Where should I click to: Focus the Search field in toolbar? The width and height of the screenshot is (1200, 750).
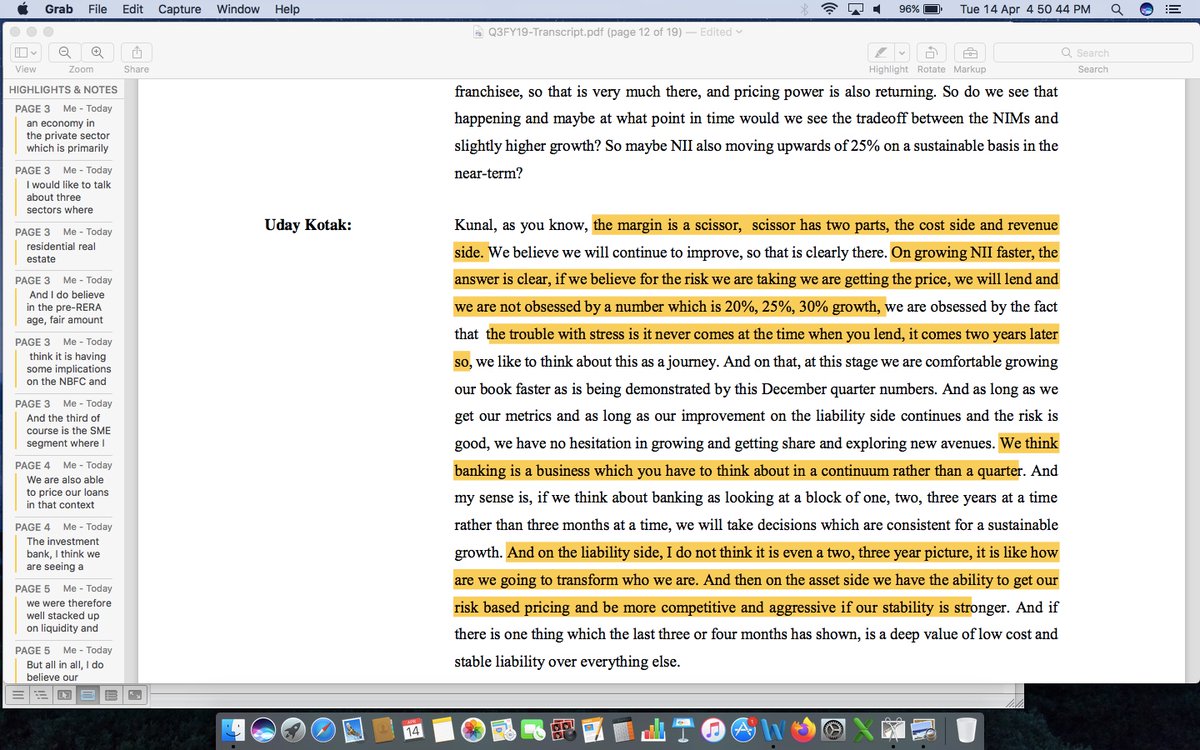(1092, 52)
